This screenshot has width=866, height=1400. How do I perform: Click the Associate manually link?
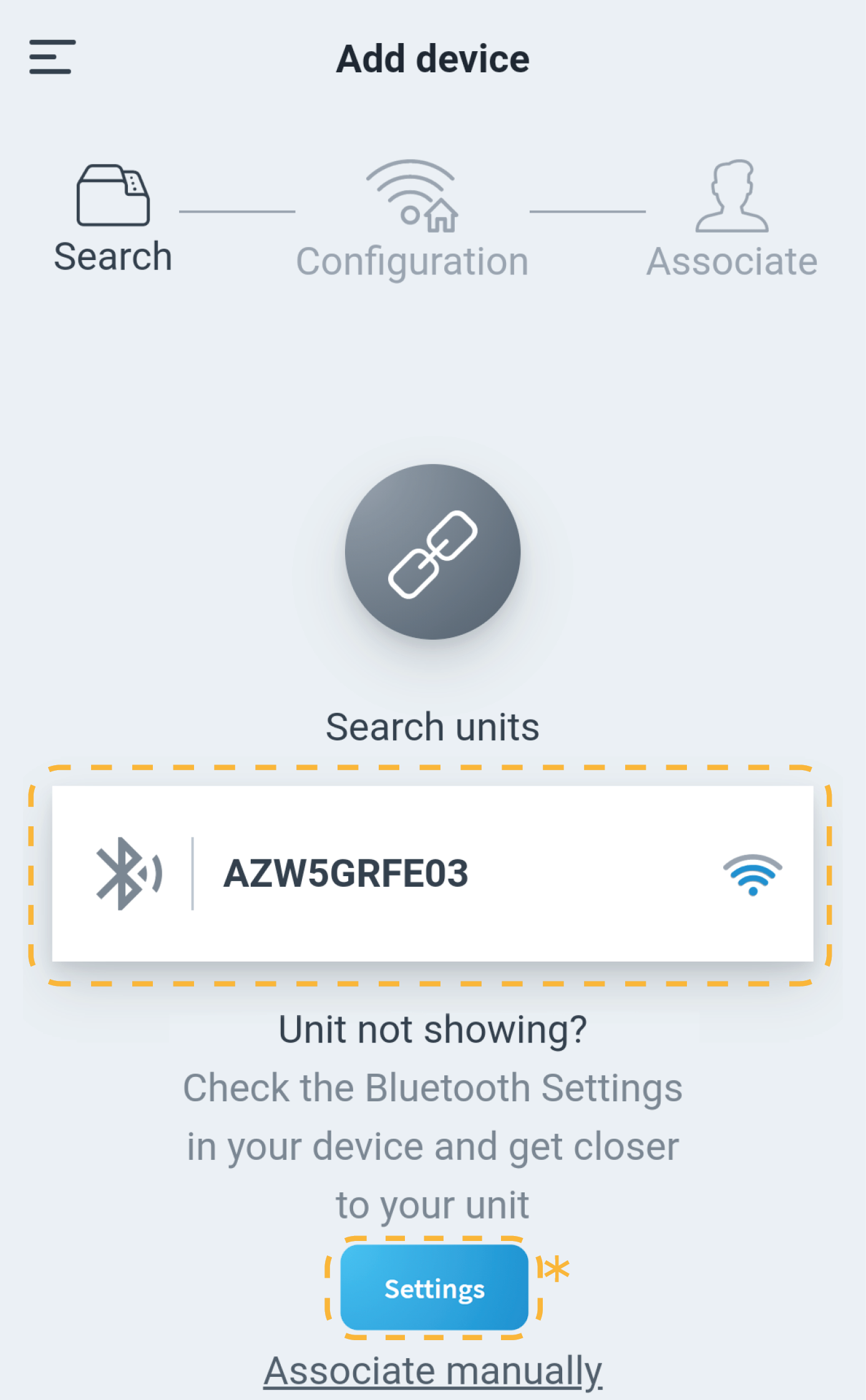tap(433, 1371)
